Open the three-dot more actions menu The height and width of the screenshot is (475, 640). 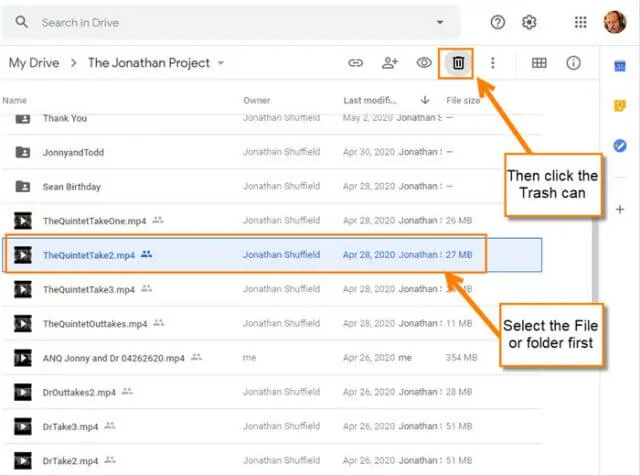pos(493,63)
